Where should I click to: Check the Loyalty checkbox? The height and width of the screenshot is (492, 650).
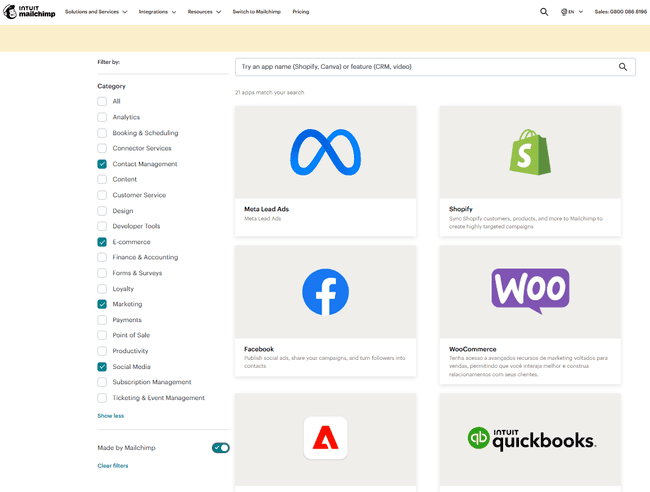coord(102,289)
